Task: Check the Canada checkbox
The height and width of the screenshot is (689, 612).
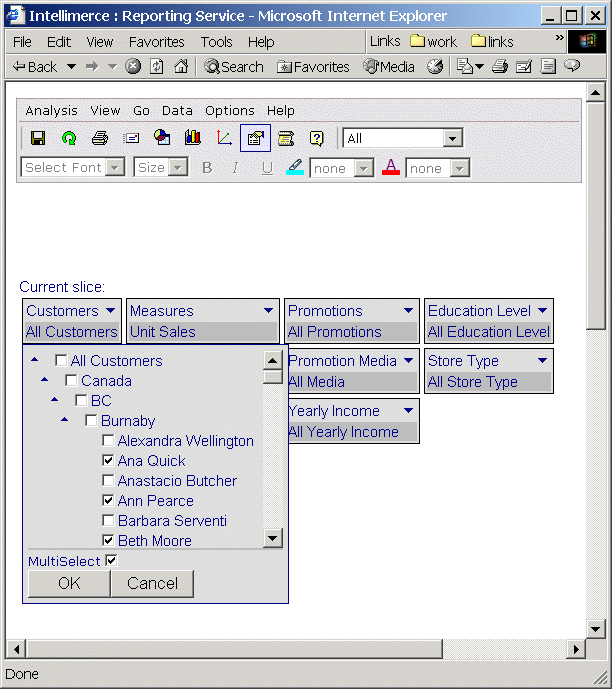Action: pos(71,381)
